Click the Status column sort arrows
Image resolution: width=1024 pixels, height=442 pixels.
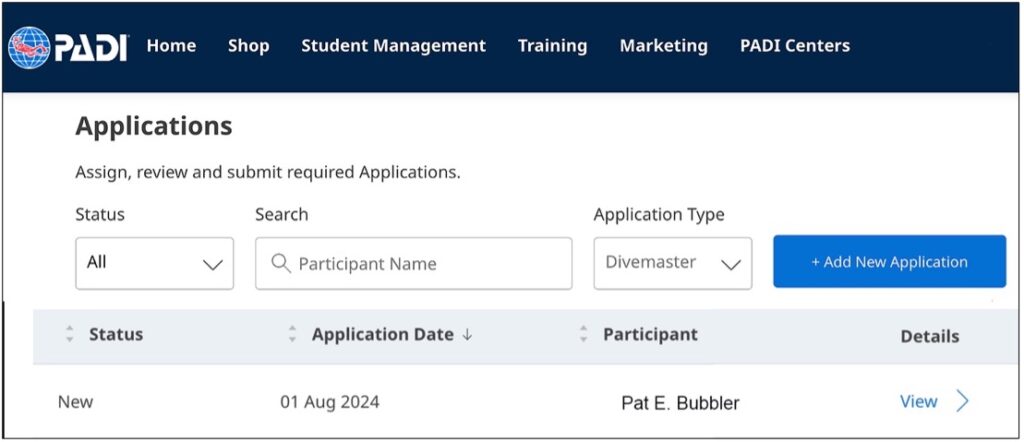(70, 335)
